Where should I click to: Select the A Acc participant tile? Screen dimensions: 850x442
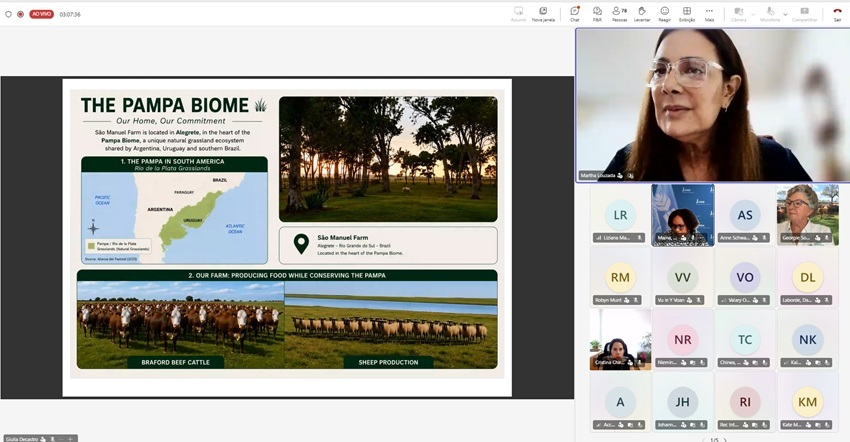[620, 402]
